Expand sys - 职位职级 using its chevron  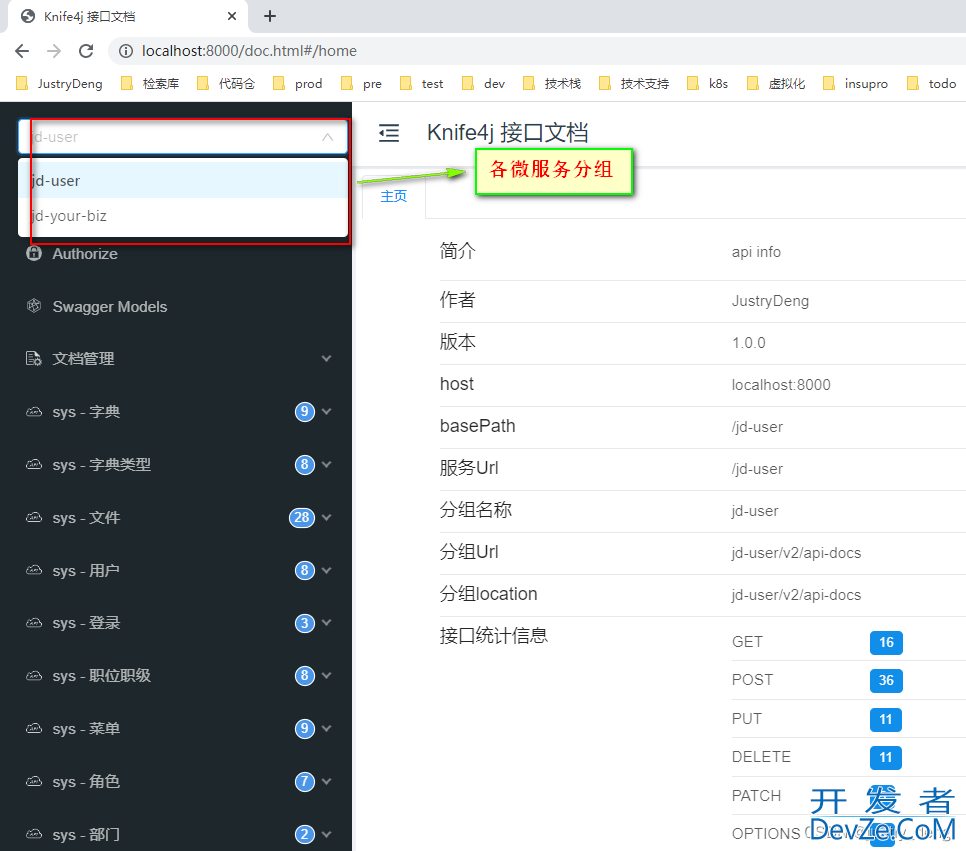point(327,676)
